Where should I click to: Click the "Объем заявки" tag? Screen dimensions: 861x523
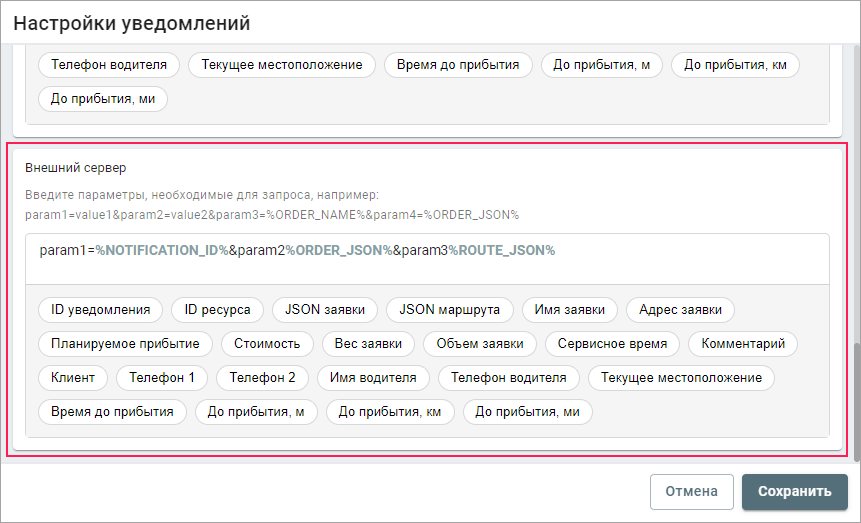(479, 344)
